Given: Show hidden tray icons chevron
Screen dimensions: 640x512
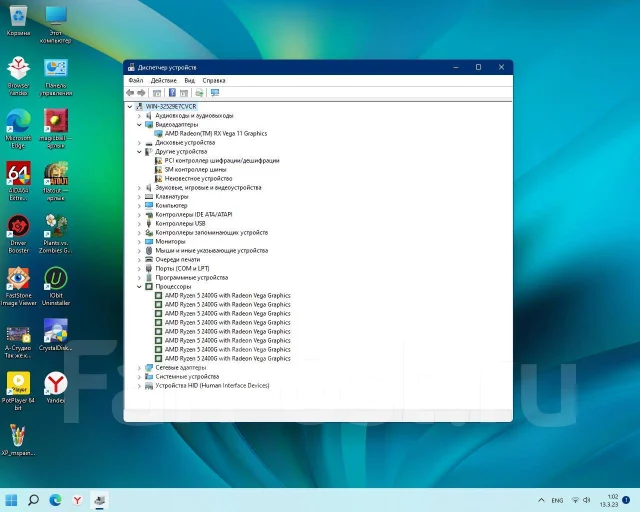Looking at the screenshot, I should (541, 500).
